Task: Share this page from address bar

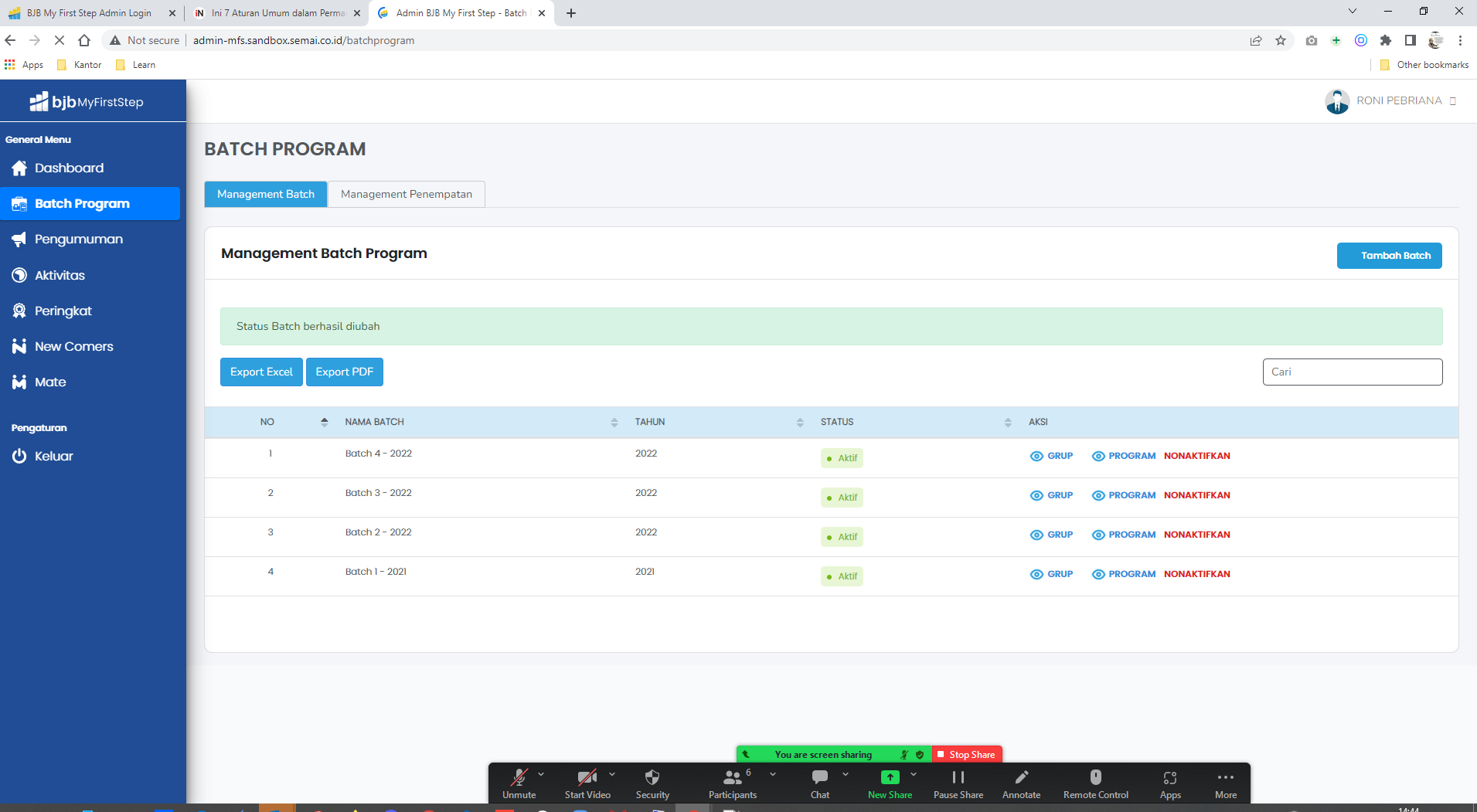Action: (1256, 40)
